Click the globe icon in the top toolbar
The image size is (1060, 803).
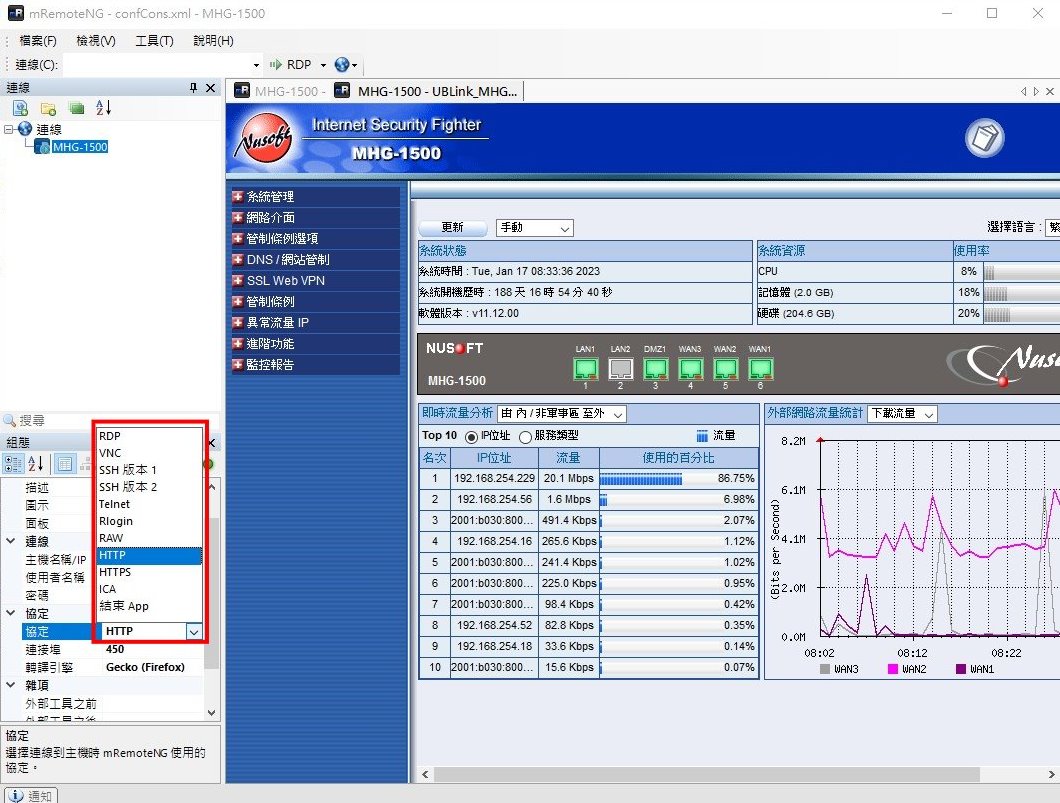pyautogui.click(x=342, y=64)
